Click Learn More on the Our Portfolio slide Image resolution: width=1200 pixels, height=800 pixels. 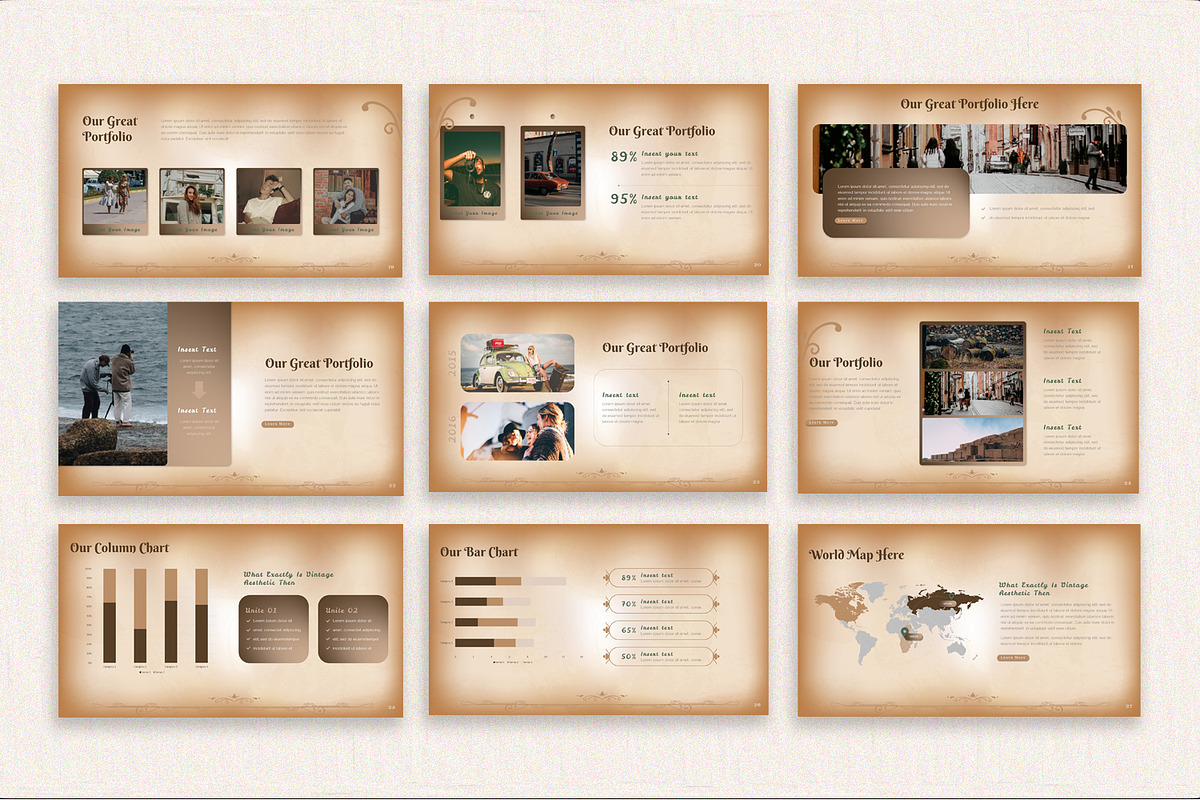[822, 423]
